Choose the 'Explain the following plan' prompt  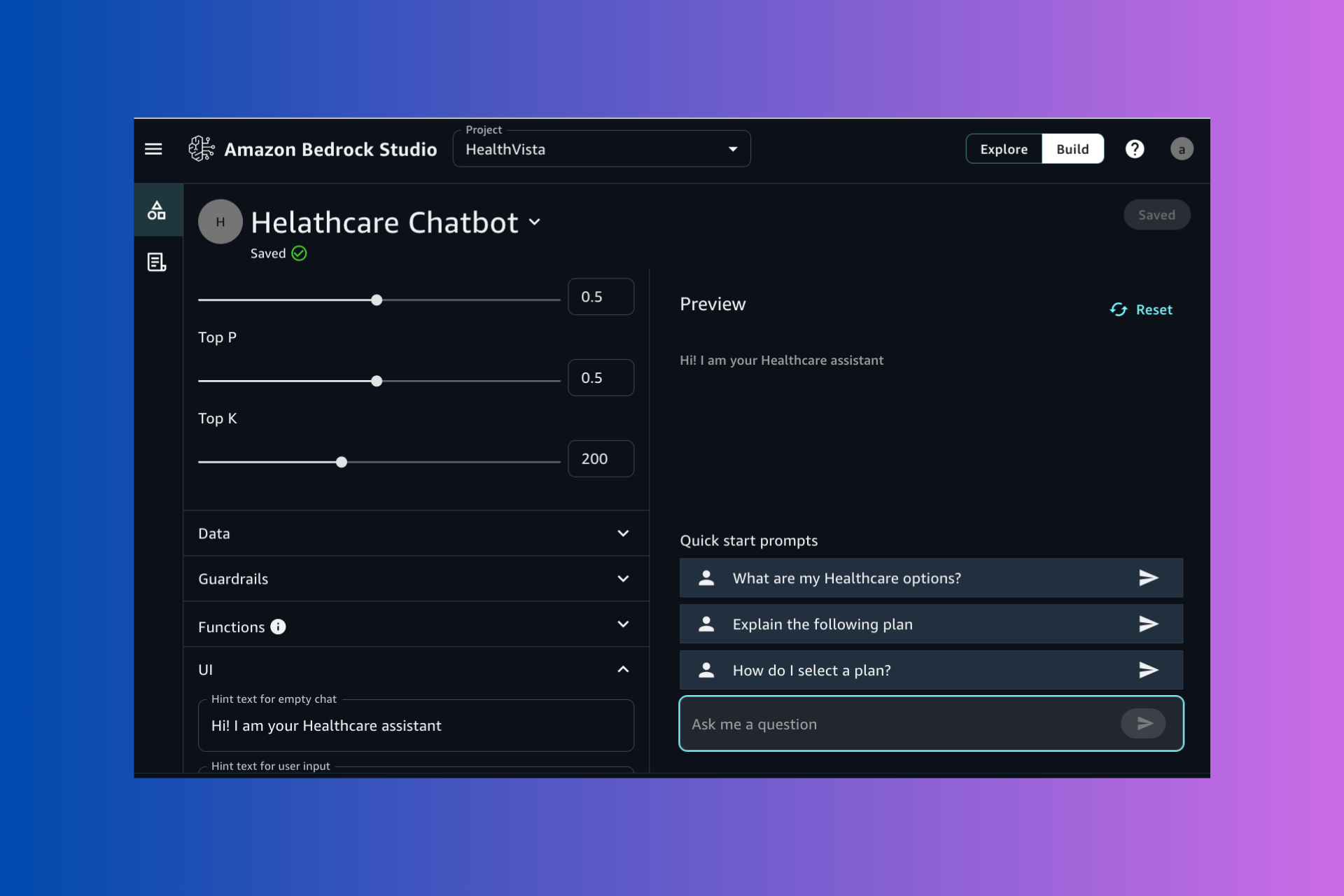click(931, 624)
